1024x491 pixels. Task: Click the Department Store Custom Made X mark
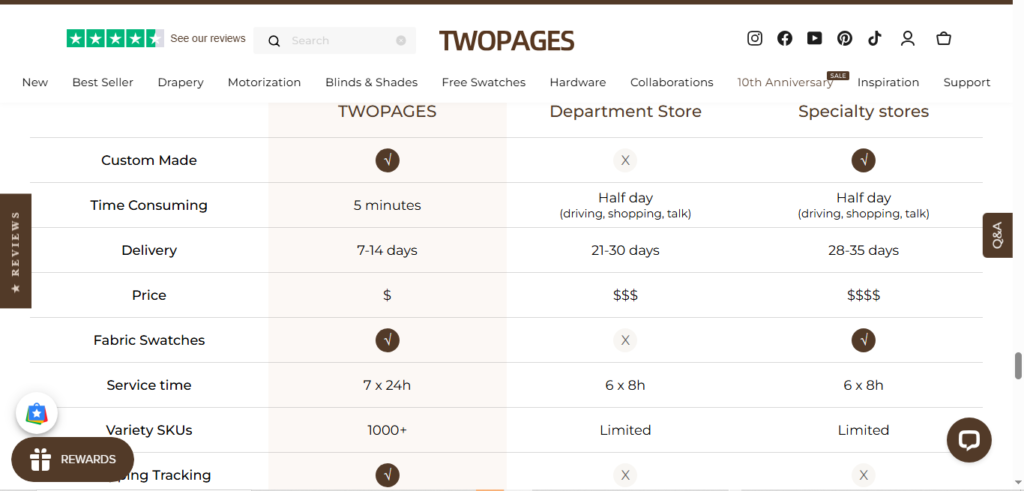pos(625,160)
